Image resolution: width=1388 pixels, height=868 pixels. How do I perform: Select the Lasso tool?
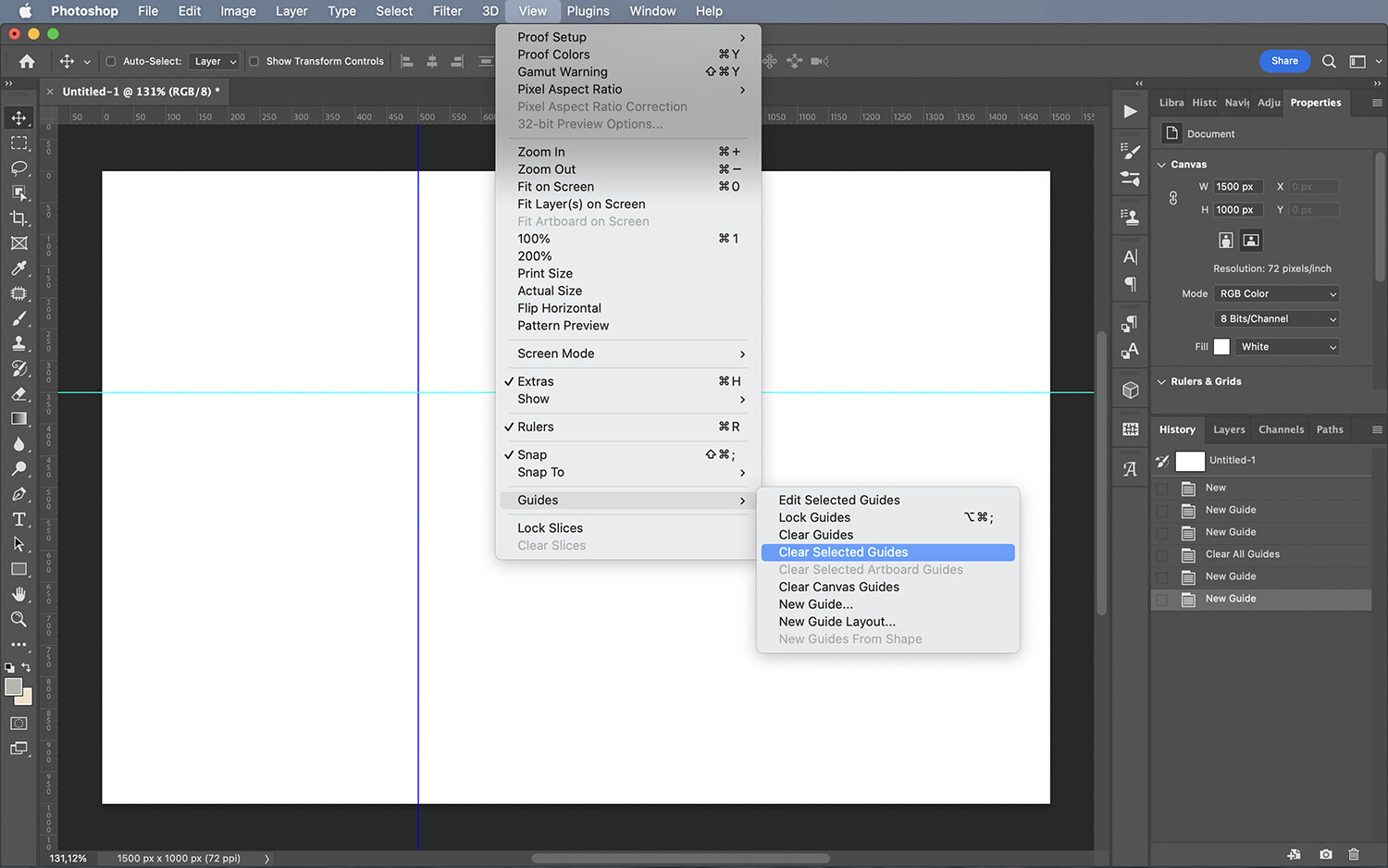click(19, 168)
